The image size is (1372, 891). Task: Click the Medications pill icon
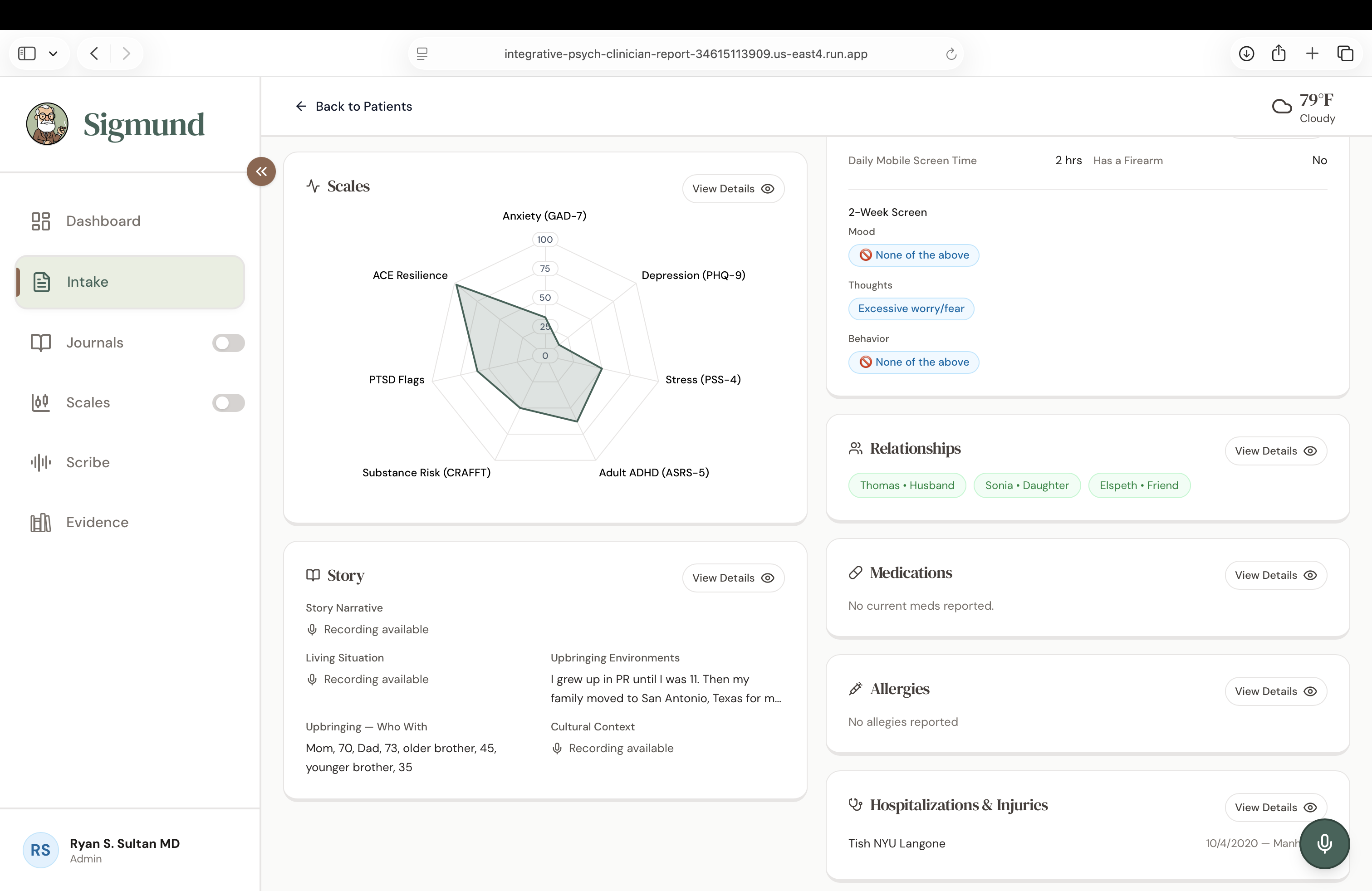pyautogui.click(x=856, y=572)
